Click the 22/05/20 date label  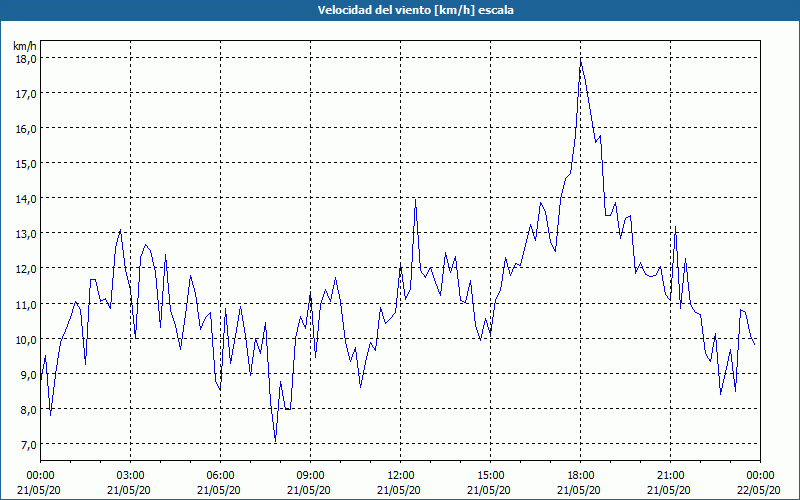(x=760, y=490)
